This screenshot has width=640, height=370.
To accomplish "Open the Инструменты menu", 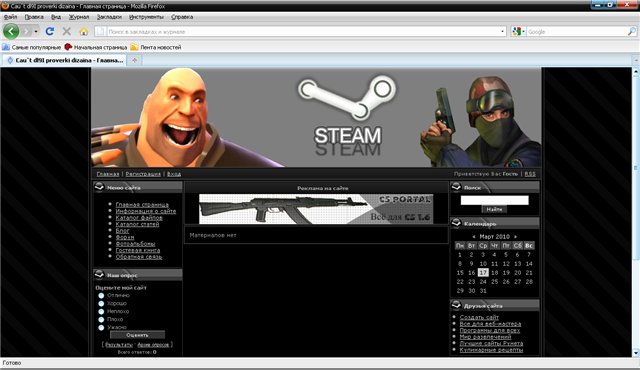I will [146, 17].
